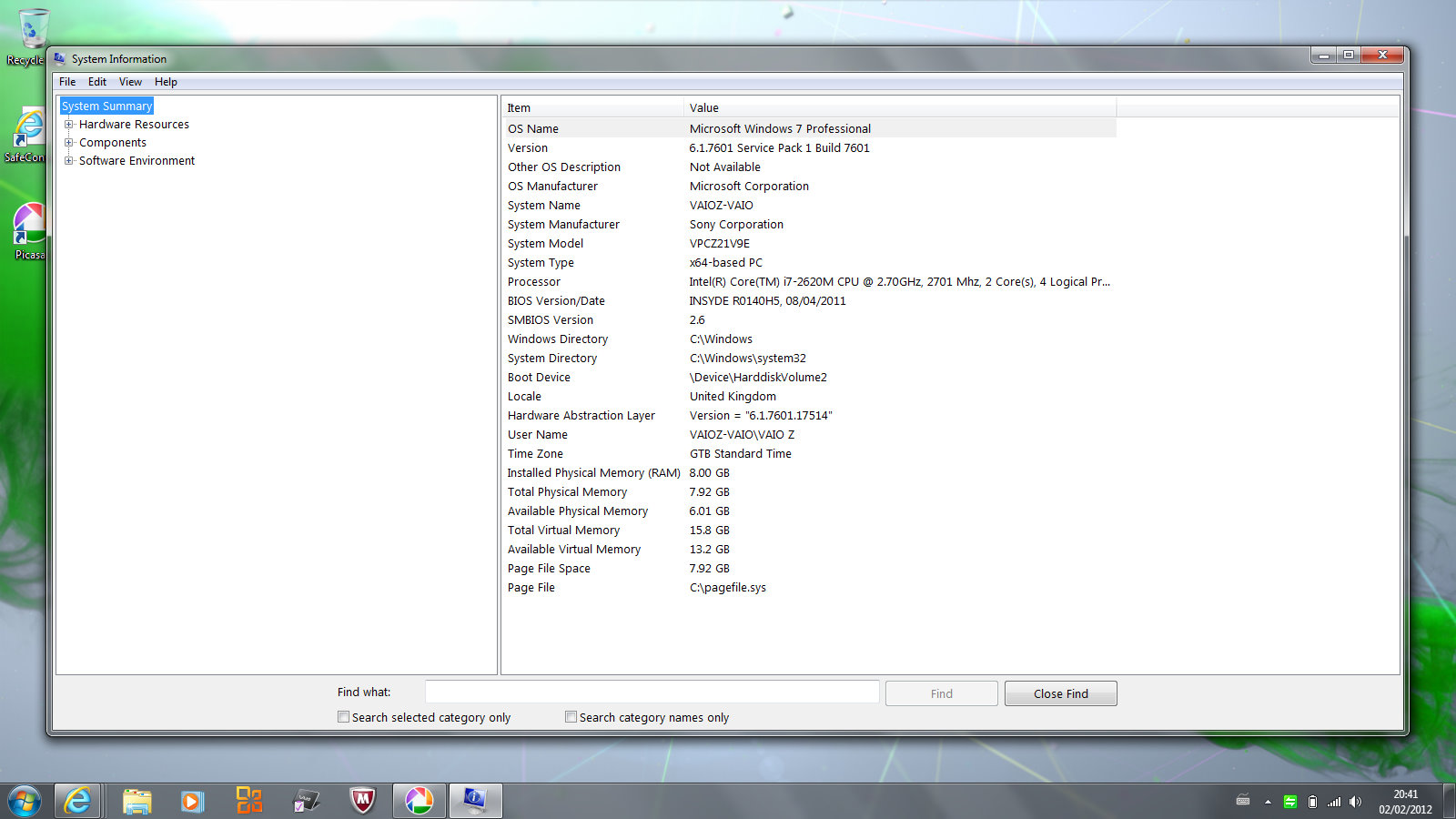Select the BIOS Version/Date row
This screenshot has width=1456, height=819.
click(x=809, y=300)
